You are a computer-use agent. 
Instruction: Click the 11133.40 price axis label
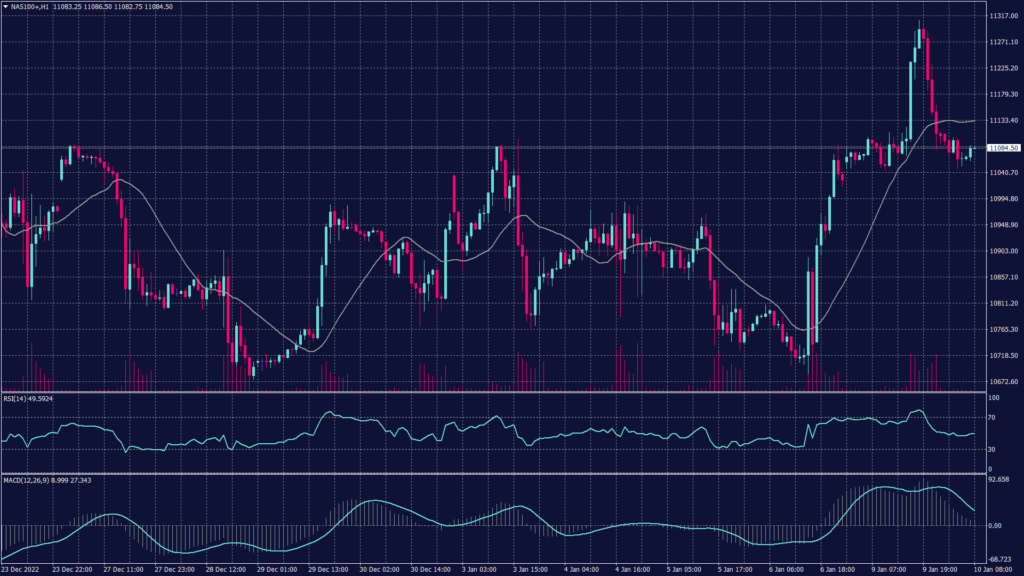pos(1003,121)
